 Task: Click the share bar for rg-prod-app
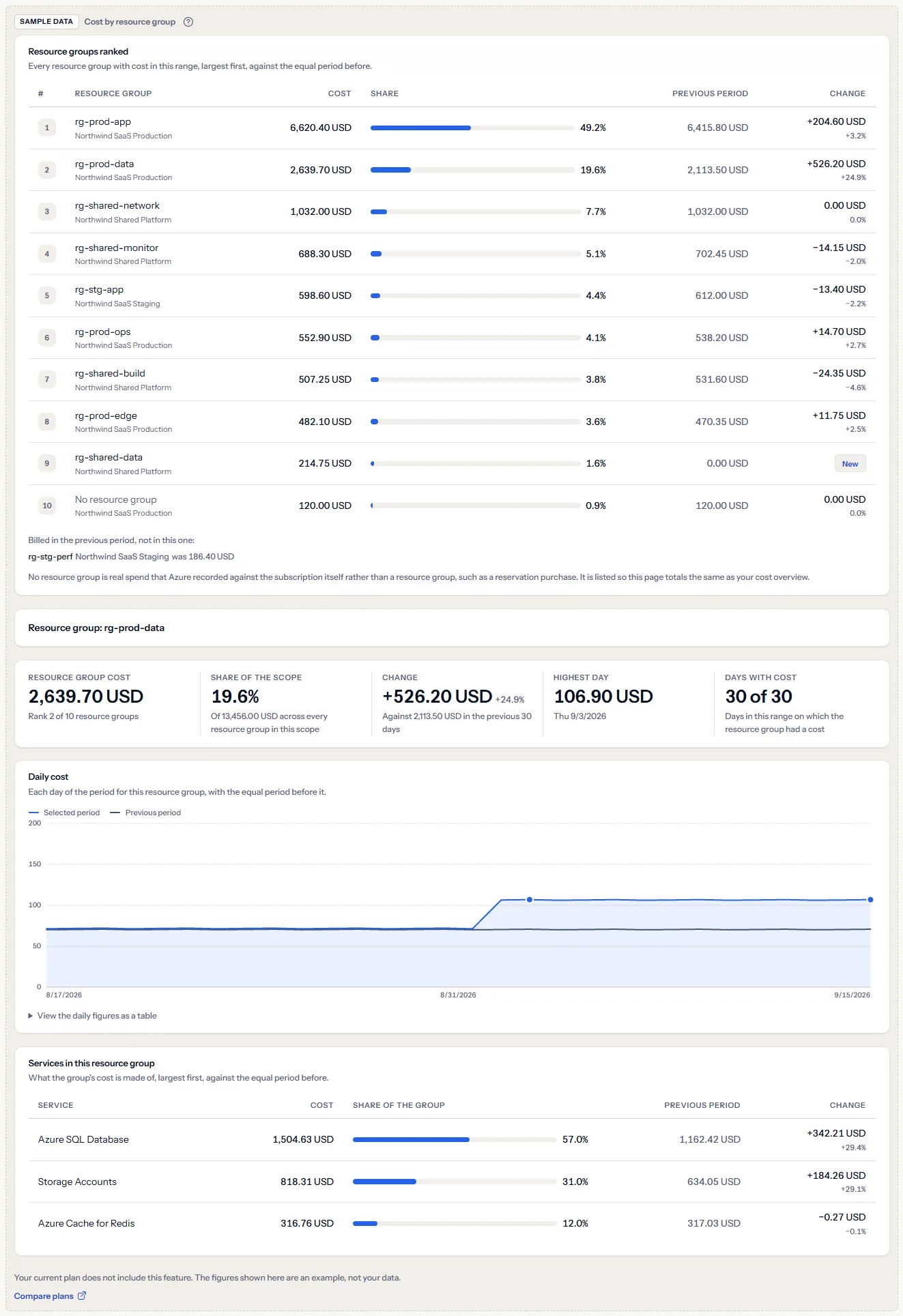click(472, 128)
